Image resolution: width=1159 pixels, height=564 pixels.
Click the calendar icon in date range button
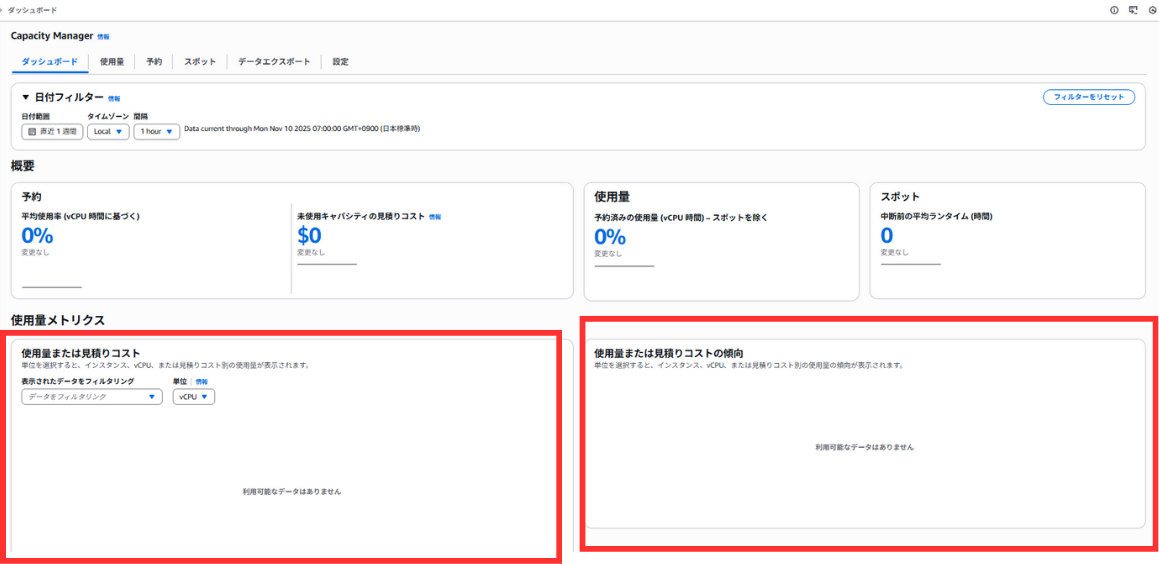[x=32, y=132]
